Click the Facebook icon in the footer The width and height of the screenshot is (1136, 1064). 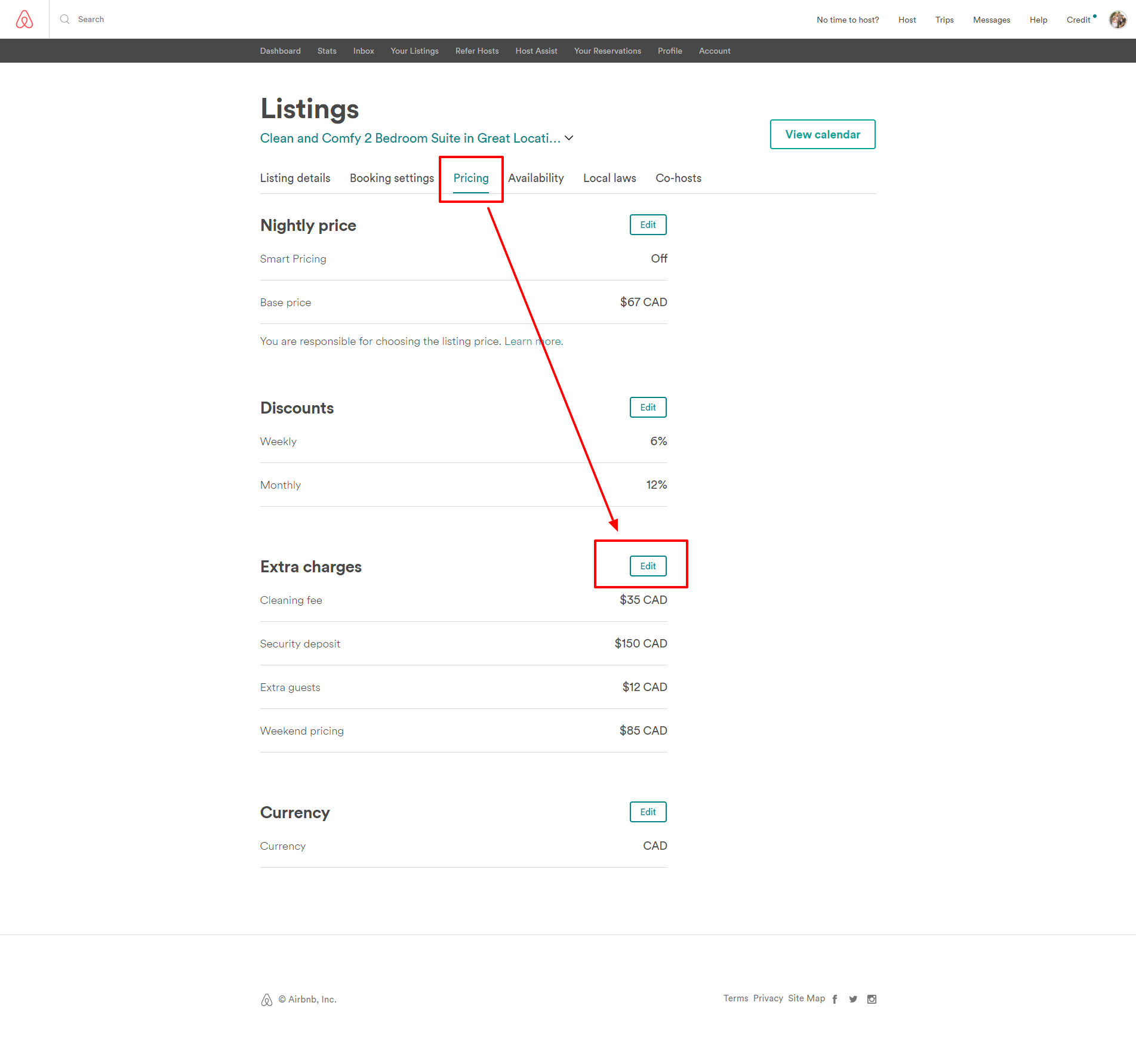click(x=834, y=999)
